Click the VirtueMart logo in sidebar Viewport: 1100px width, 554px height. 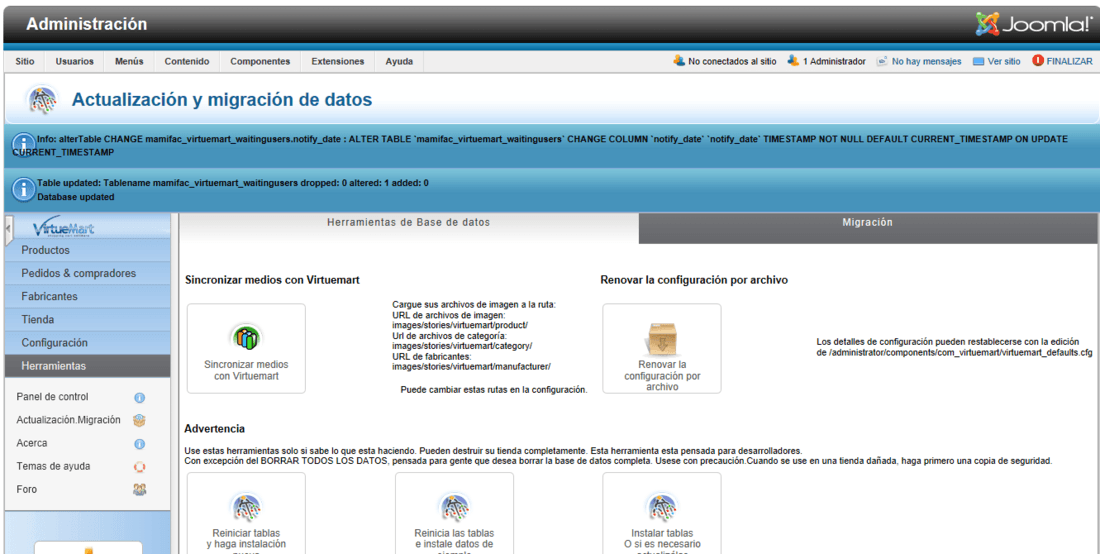[x=64, y=229]
